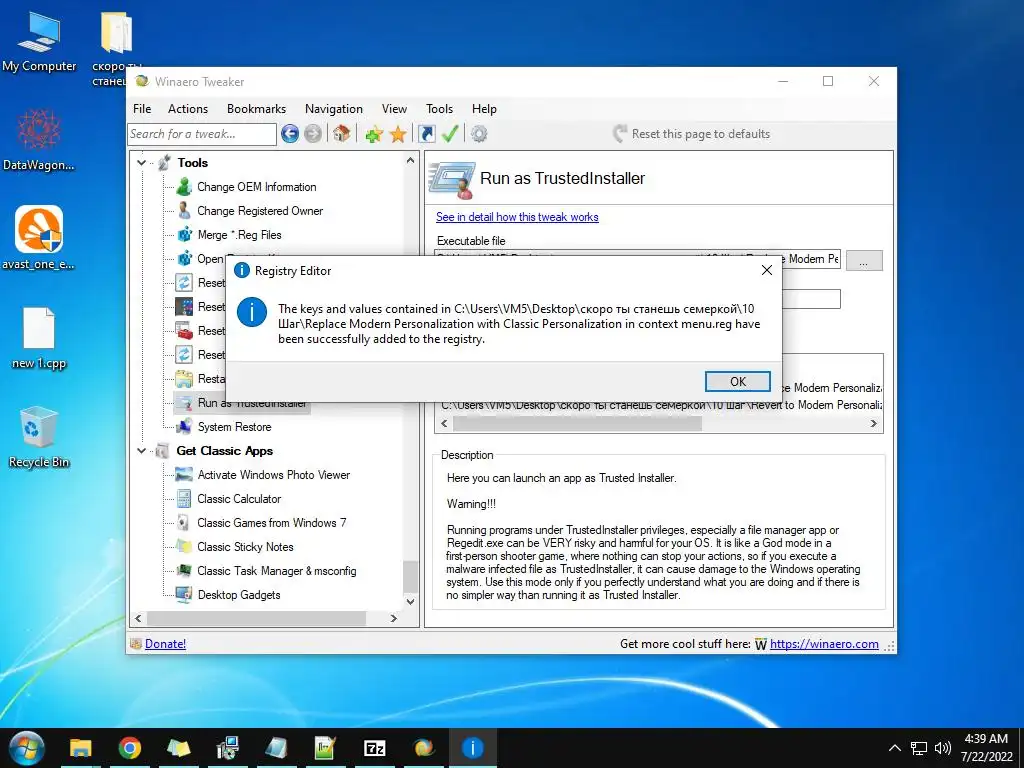Viewport: 1024px width, 768px height.
Task: Click the Classic Task Manager & msconfig icon
Action: click(x=185, y=571)
